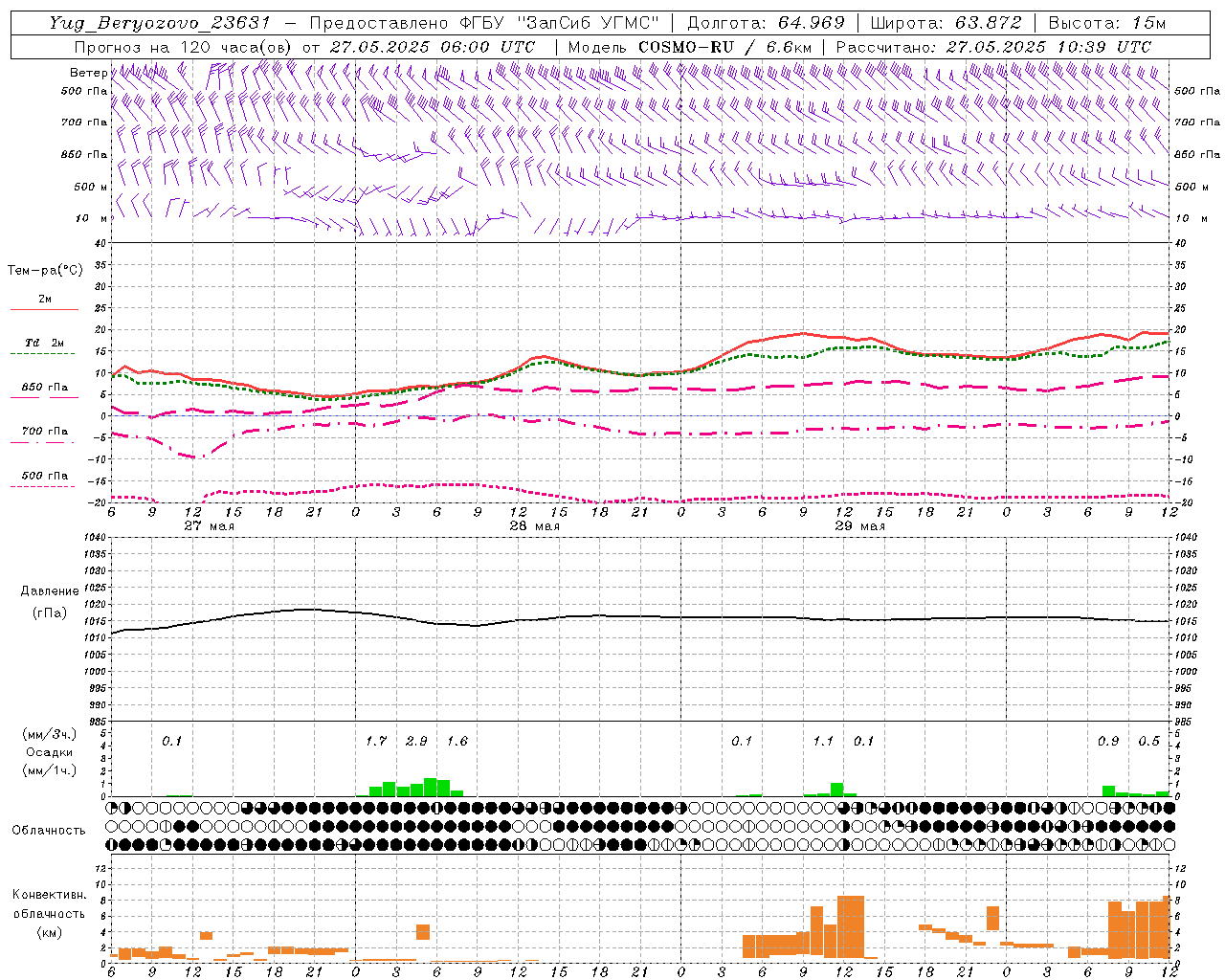Click the Td 2м dew point legend label
The image size is (1225, 980).
pyautogui.click(x=45, y=343)
